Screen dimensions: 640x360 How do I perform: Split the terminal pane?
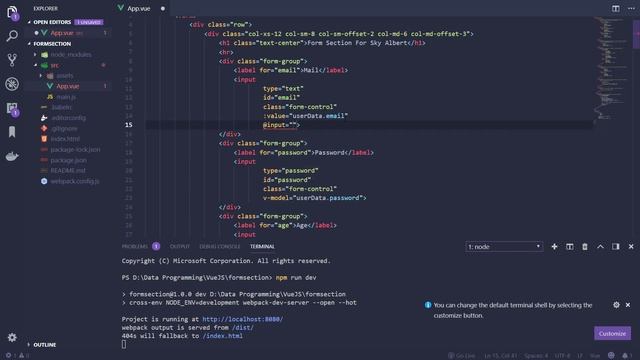click(x=570, y=247)
